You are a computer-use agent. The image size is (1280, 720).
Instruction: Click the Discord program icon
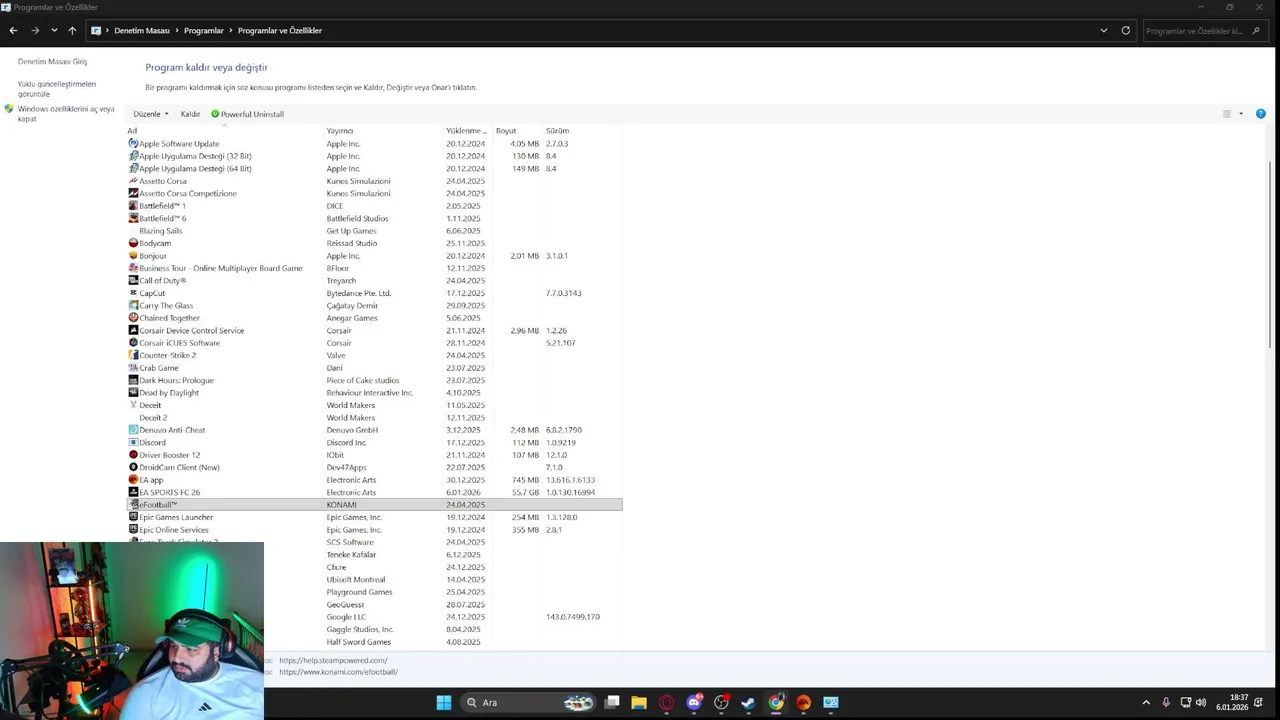click(x=133, y=442)
